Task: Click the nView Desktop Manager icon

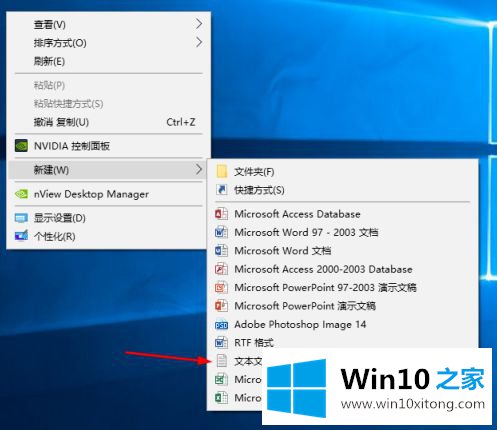Action: (x=21, y=194)
